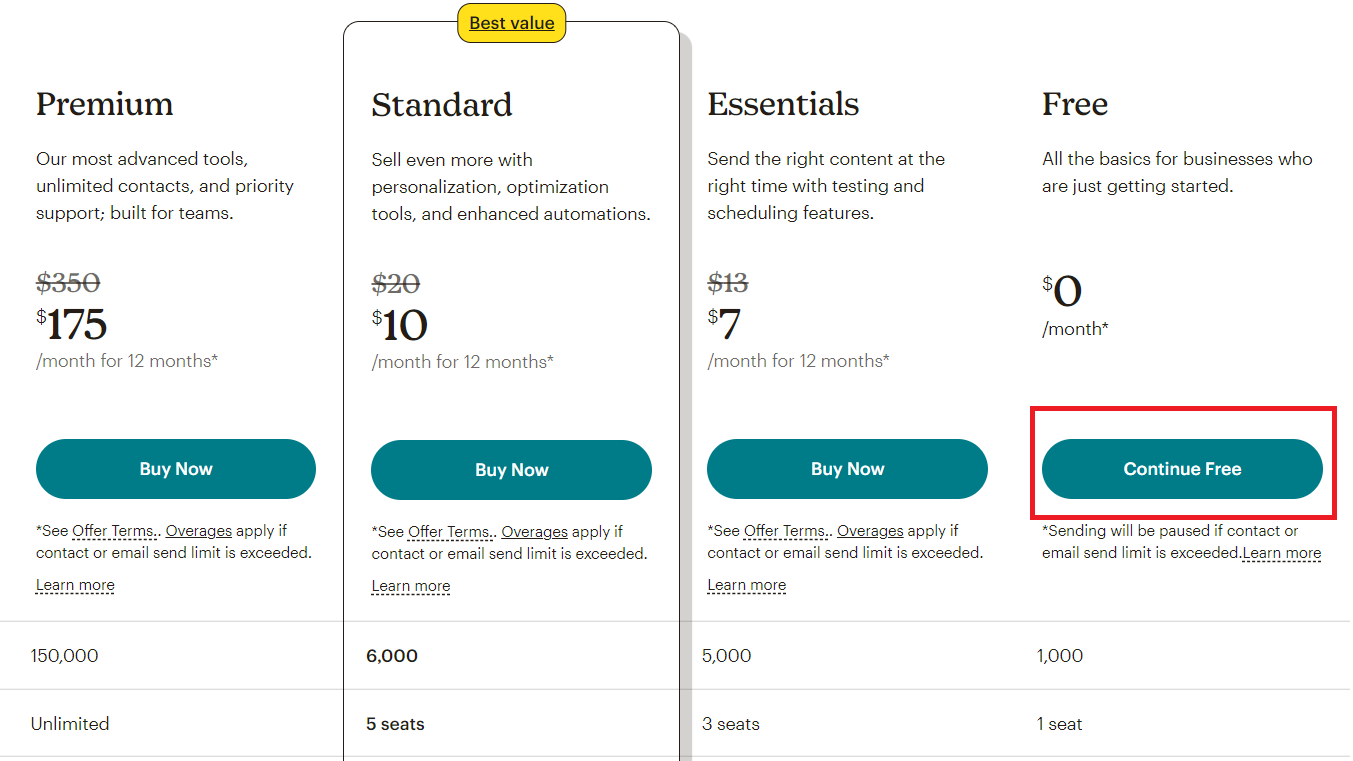Open Learn more link under Free plan
1353x761 pixels.
1282,553
